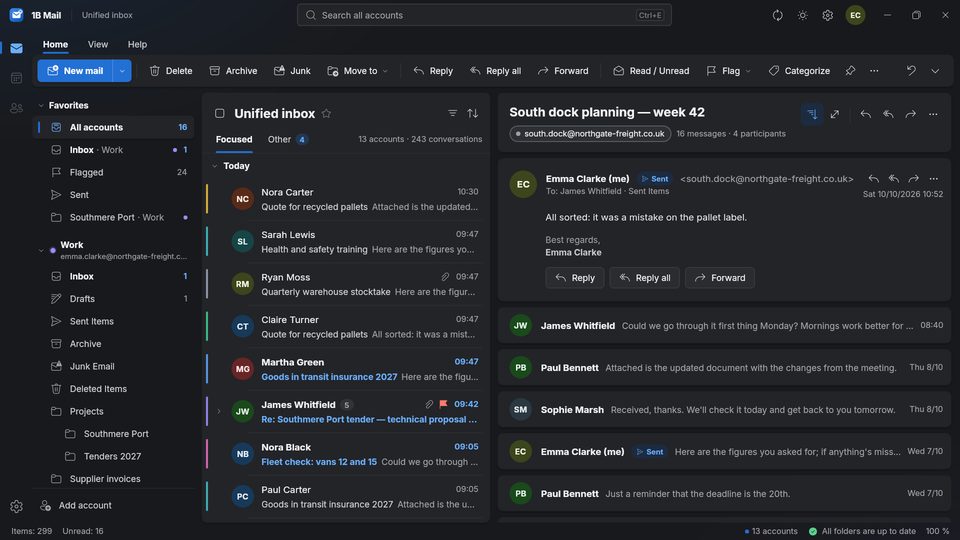
Task: Expand the James Whitfield conversation thread
Action: point(219,411)
